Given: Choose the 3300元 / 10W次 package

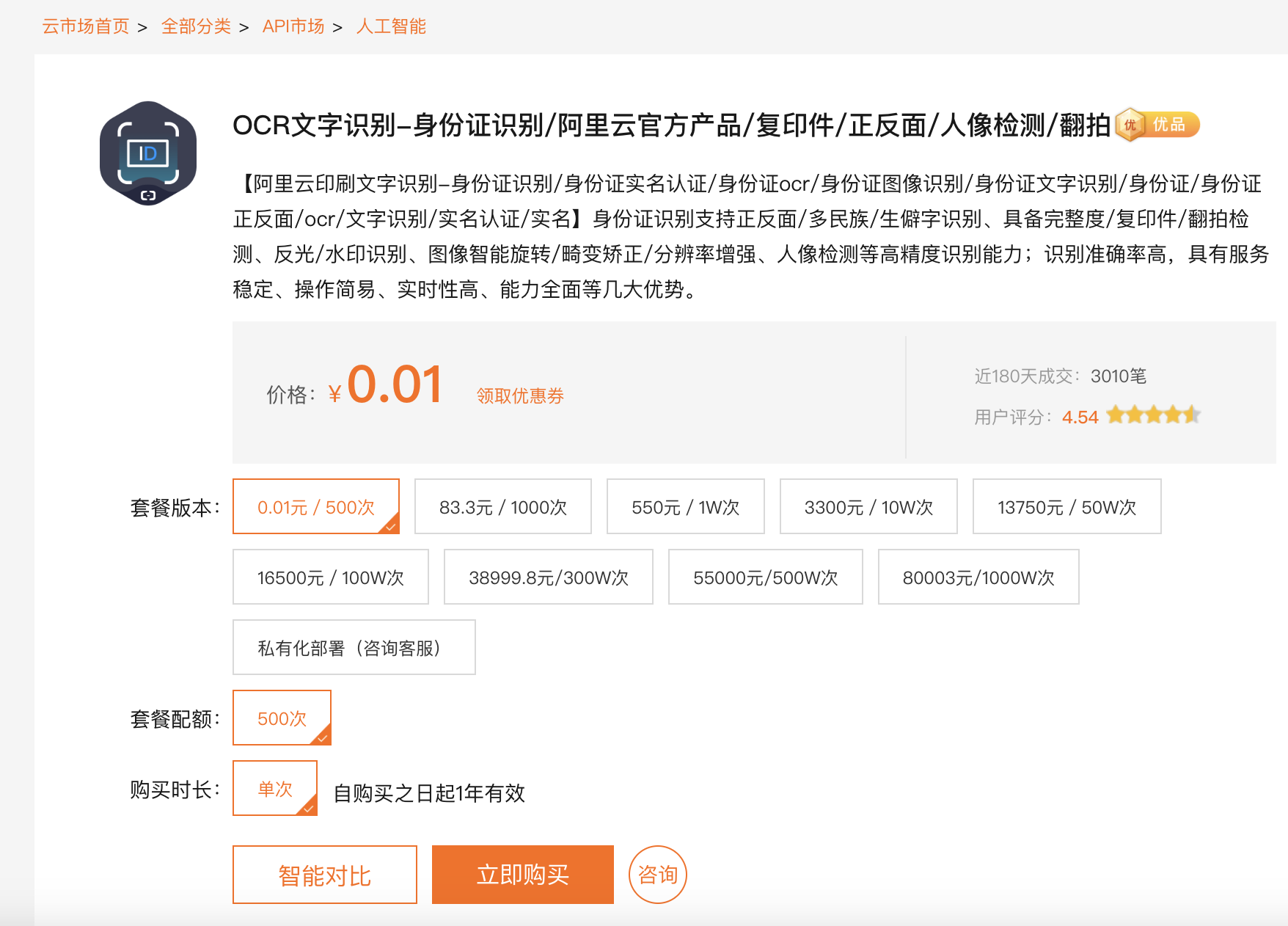Looking at the screenshot, I should 868,506.
